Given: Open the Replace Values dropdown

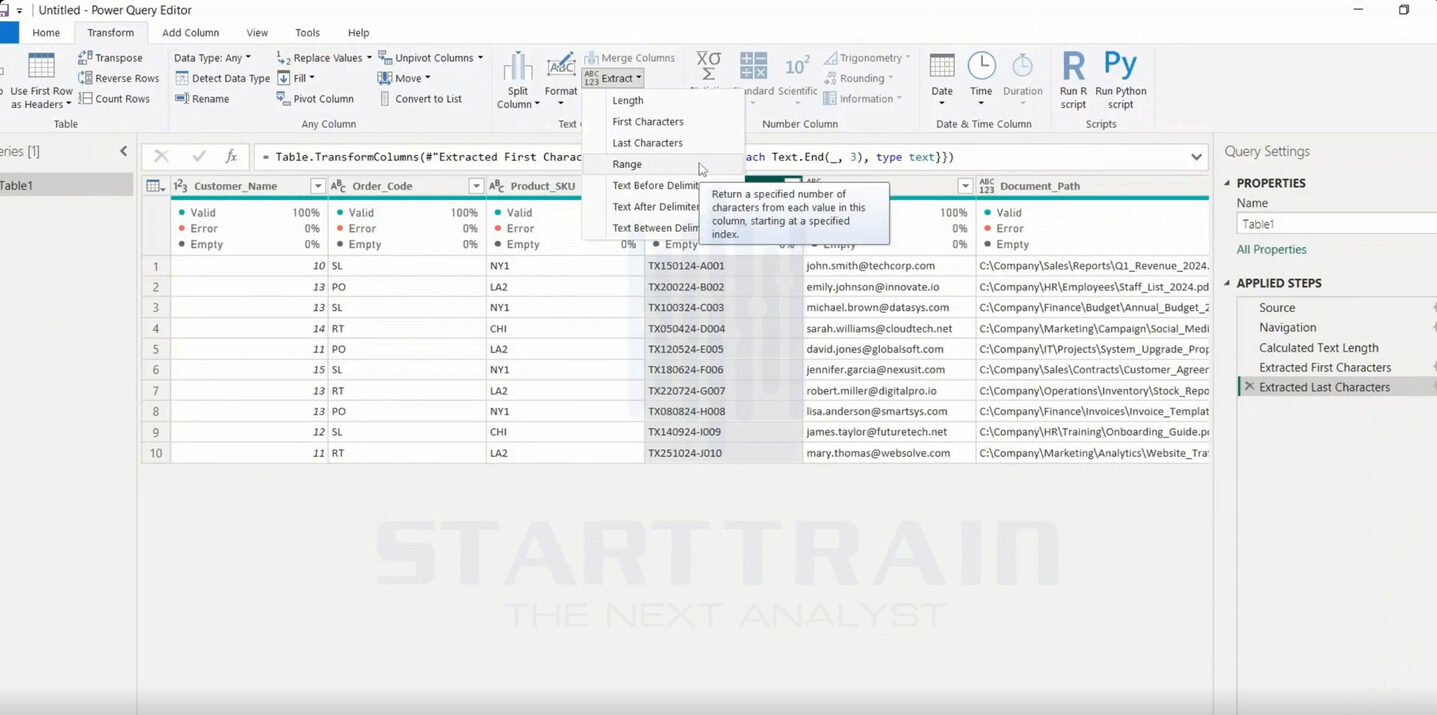Looking at the screenshot, I should point(324,58).
